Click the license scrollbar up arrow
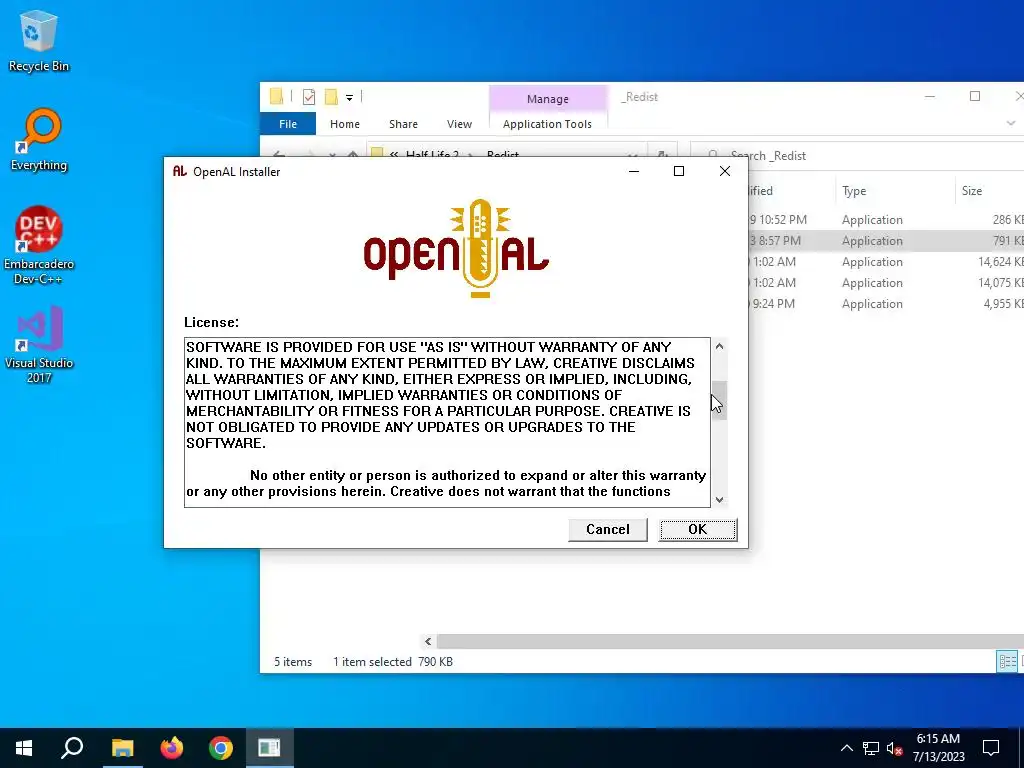 (719, 346)
